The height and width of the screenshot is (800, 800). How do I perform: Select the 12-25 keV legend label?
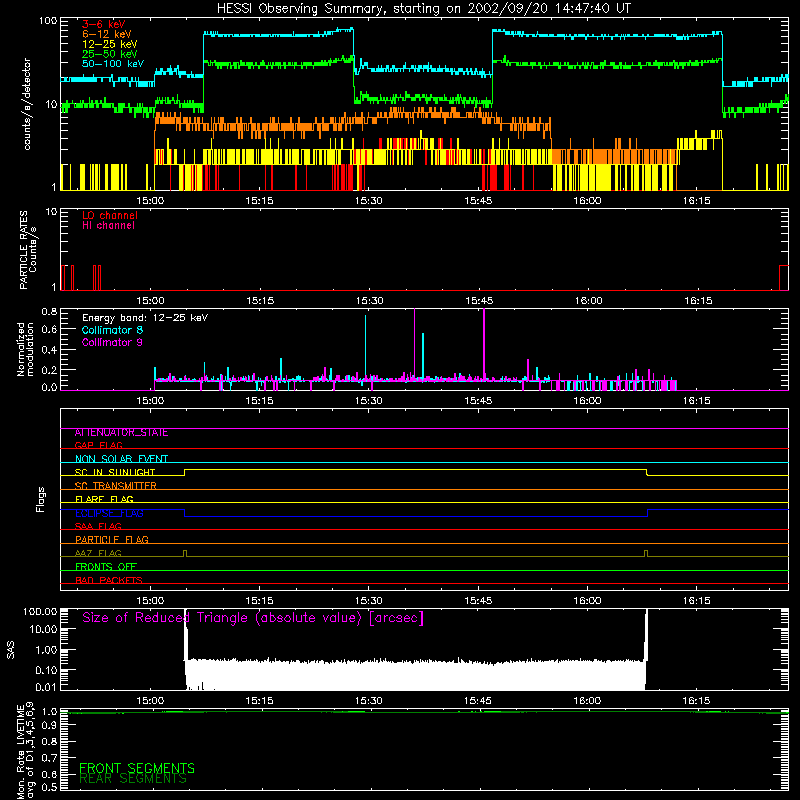coord(109,44)
